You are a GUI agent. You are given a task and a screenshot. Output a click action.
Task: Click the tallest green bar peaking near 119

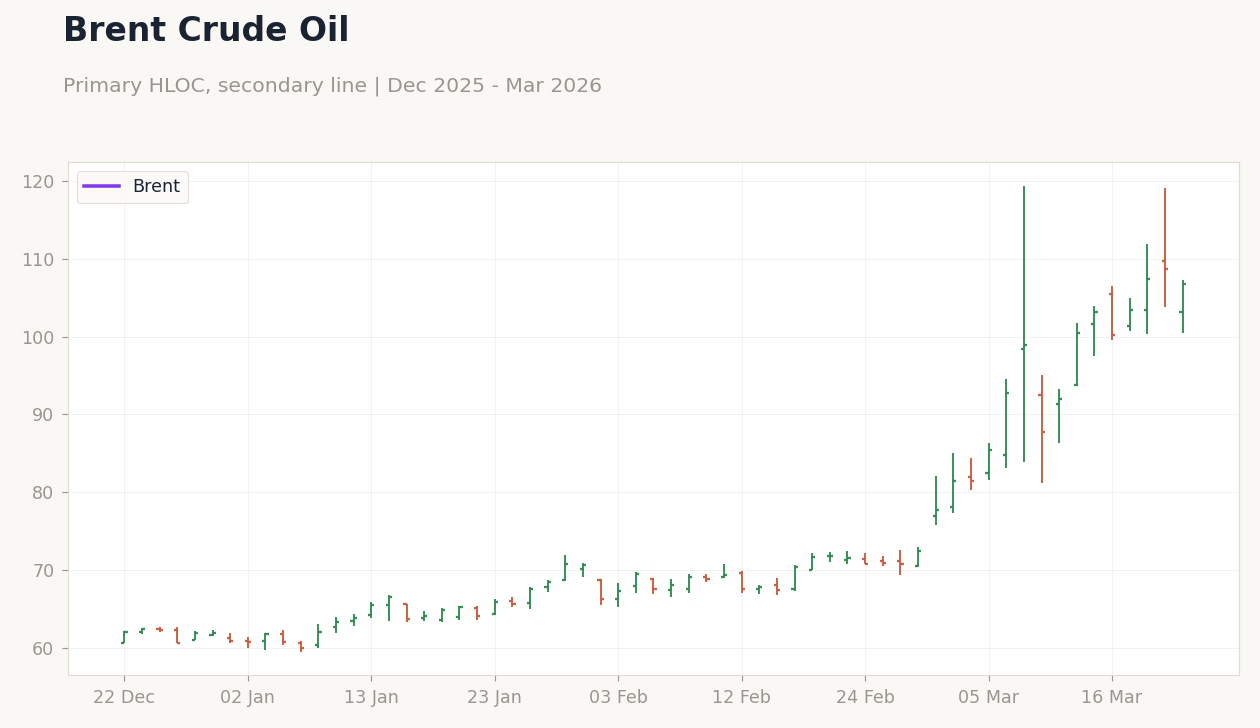click(x=1024, y=324)
